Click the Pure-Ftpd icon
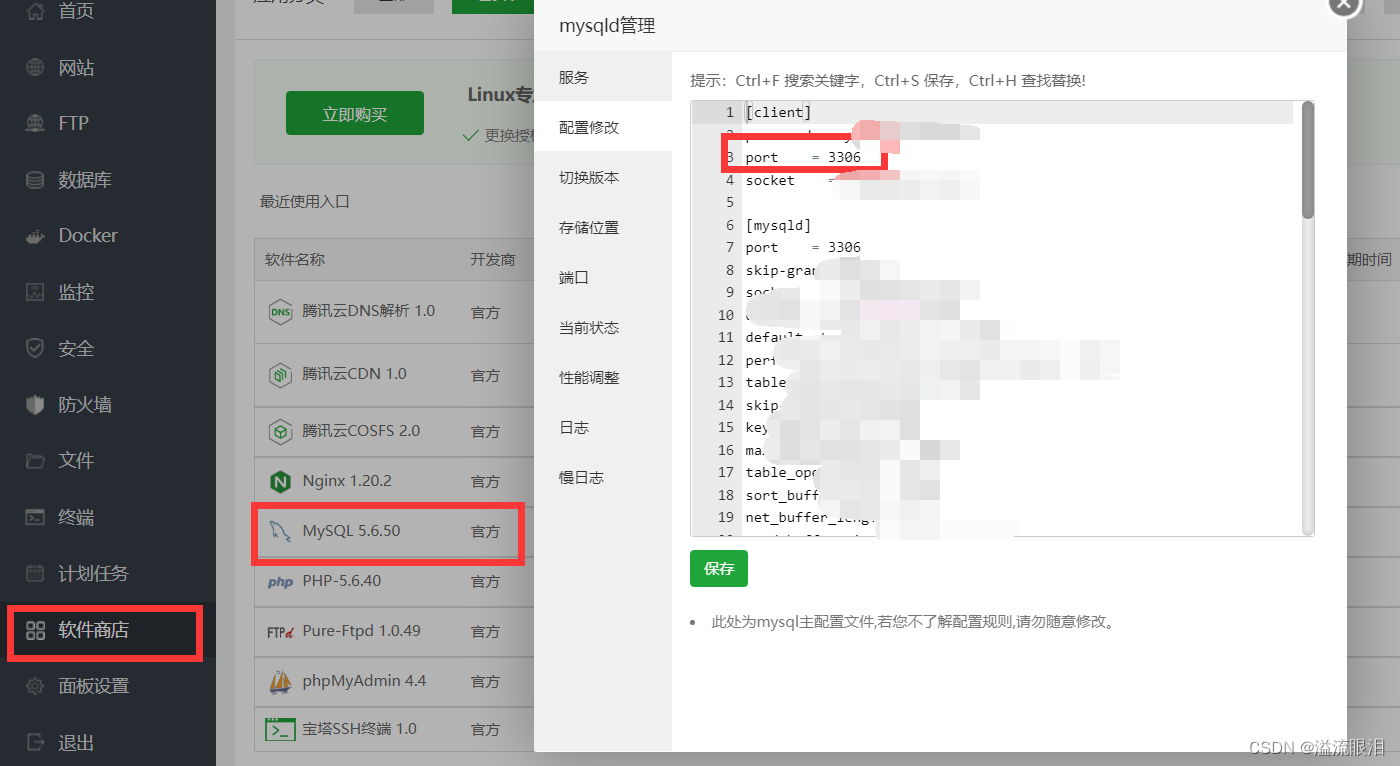This screenshot has height=766, width=1400. click(280, 632)
